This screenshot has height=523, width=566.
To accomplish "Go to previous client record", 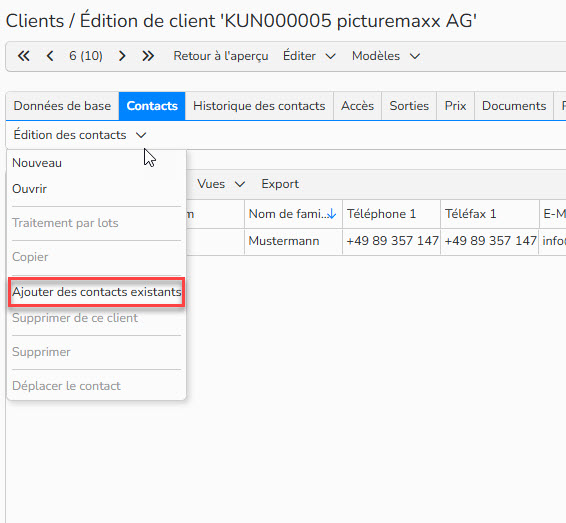I will click(x=50, y=56).
